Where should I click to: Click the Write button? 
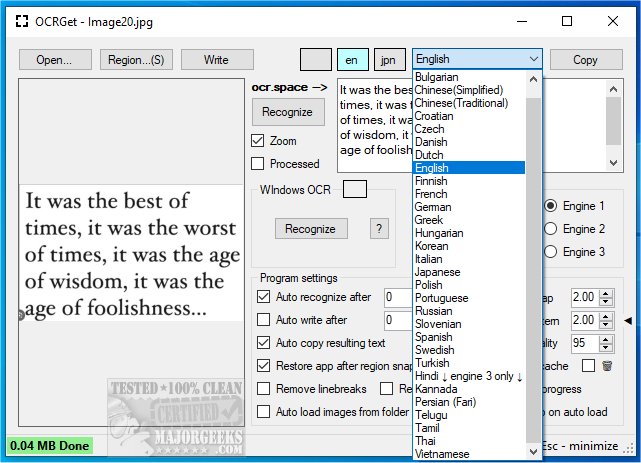(x=217, y=60)
